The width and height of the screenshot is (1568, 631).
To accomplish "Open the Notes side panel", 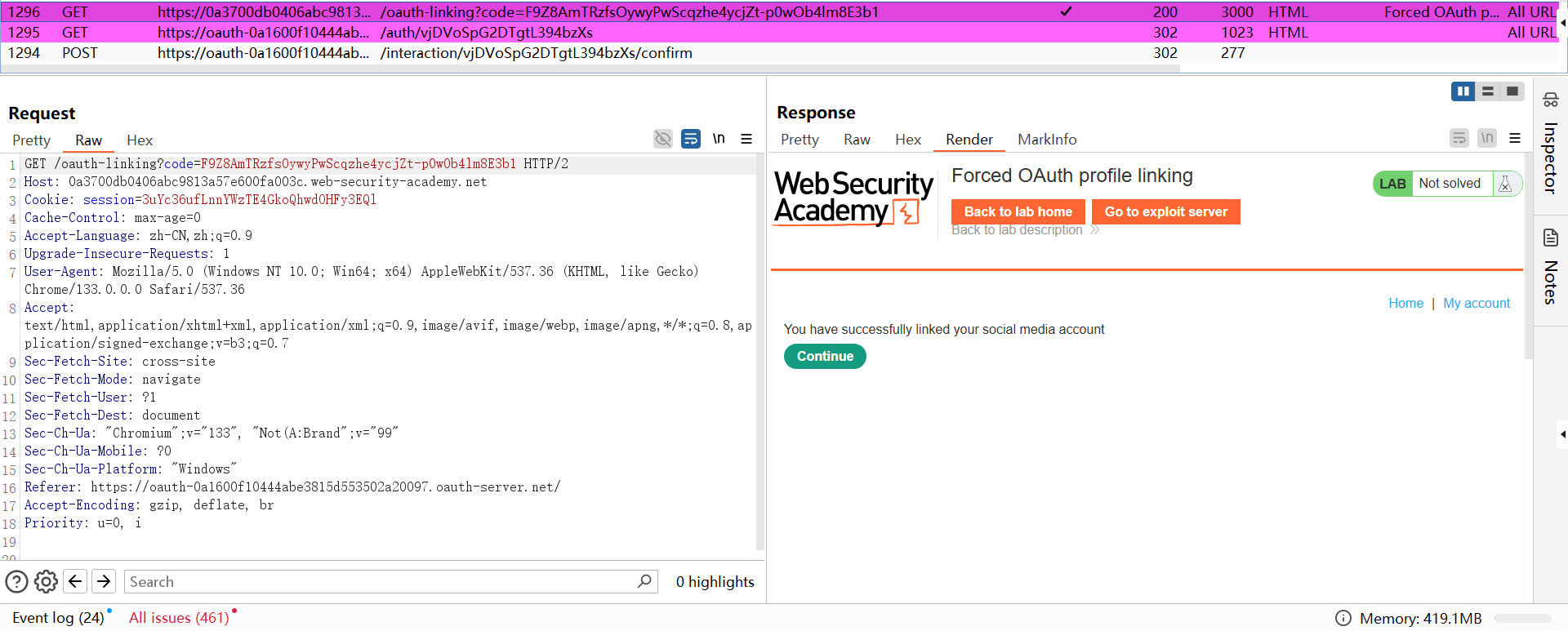I will pyautogui.click(x=1550, y=269).
